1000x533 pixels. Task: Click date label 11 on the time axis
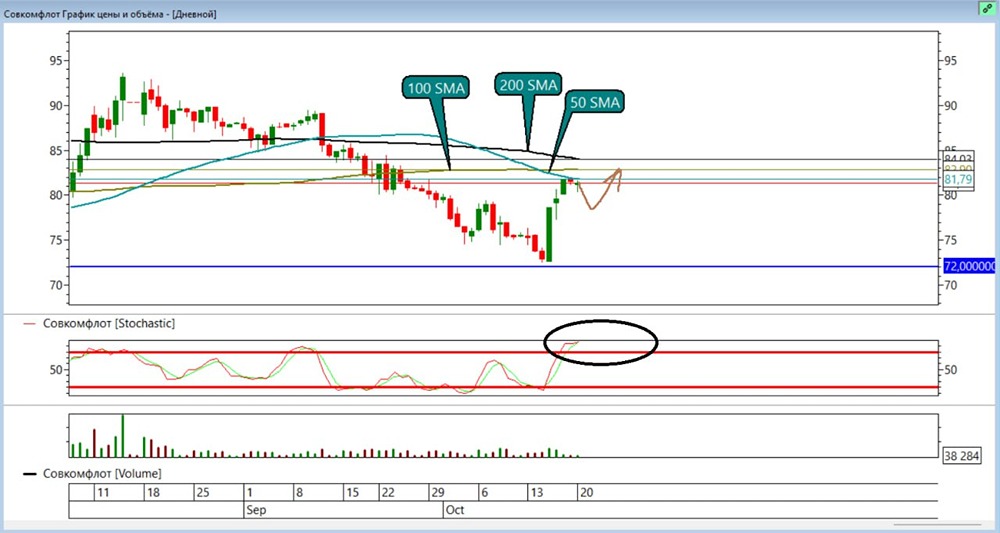(x=103, y=493)
